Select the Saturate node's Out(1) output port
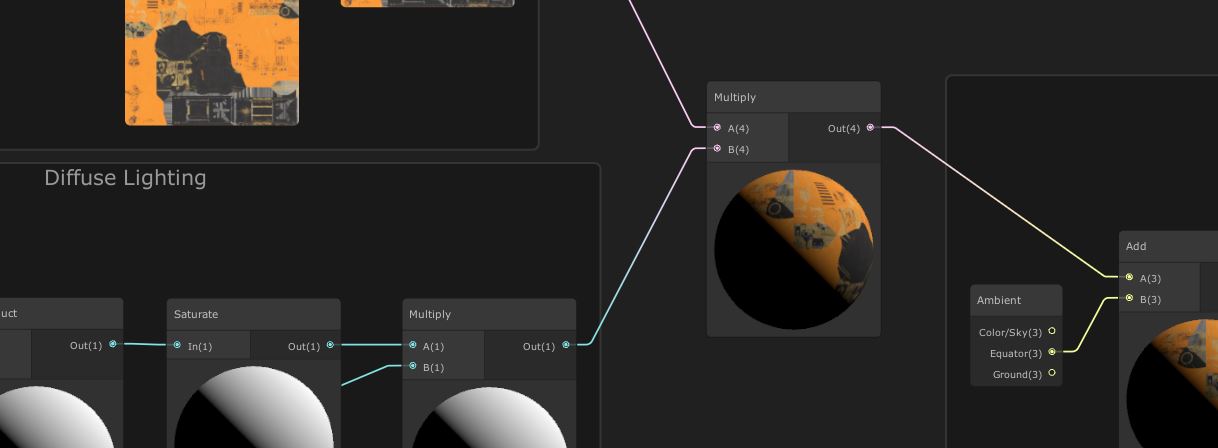This screenshot has width=1218, height=448. click(330, 346)
